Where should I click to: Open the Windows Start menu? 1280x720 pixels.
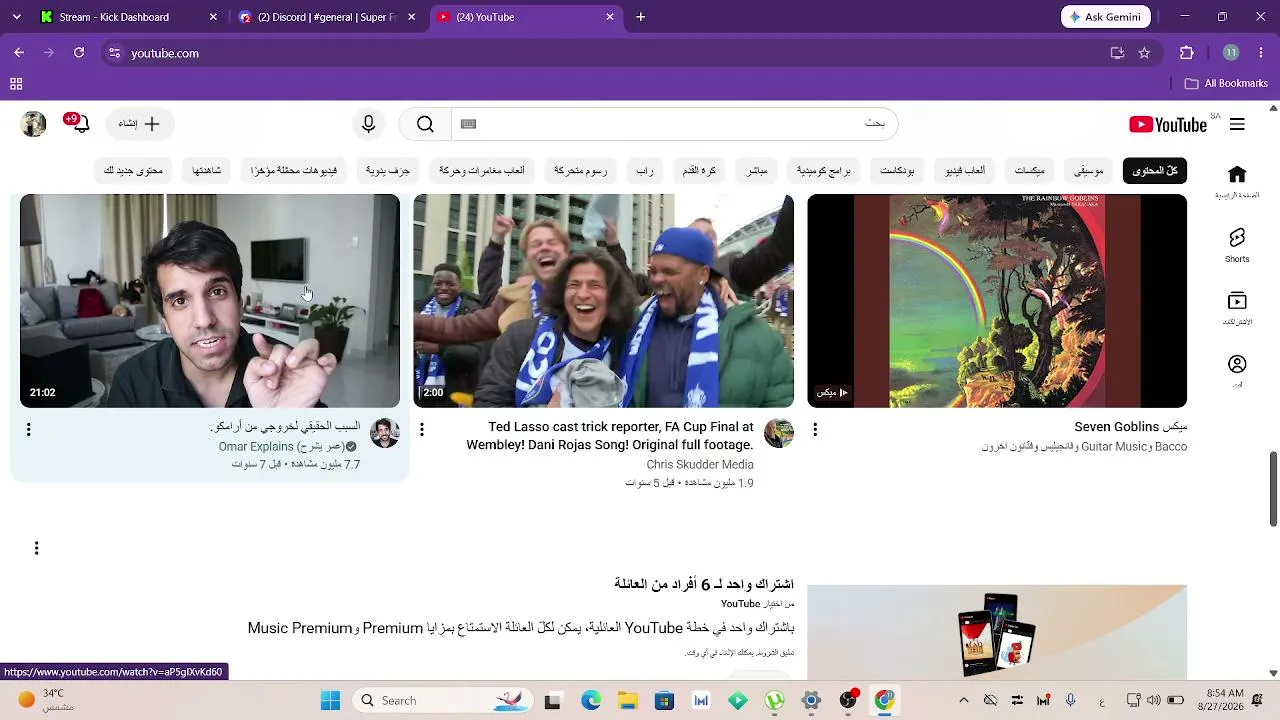click(x=330, y=700)
